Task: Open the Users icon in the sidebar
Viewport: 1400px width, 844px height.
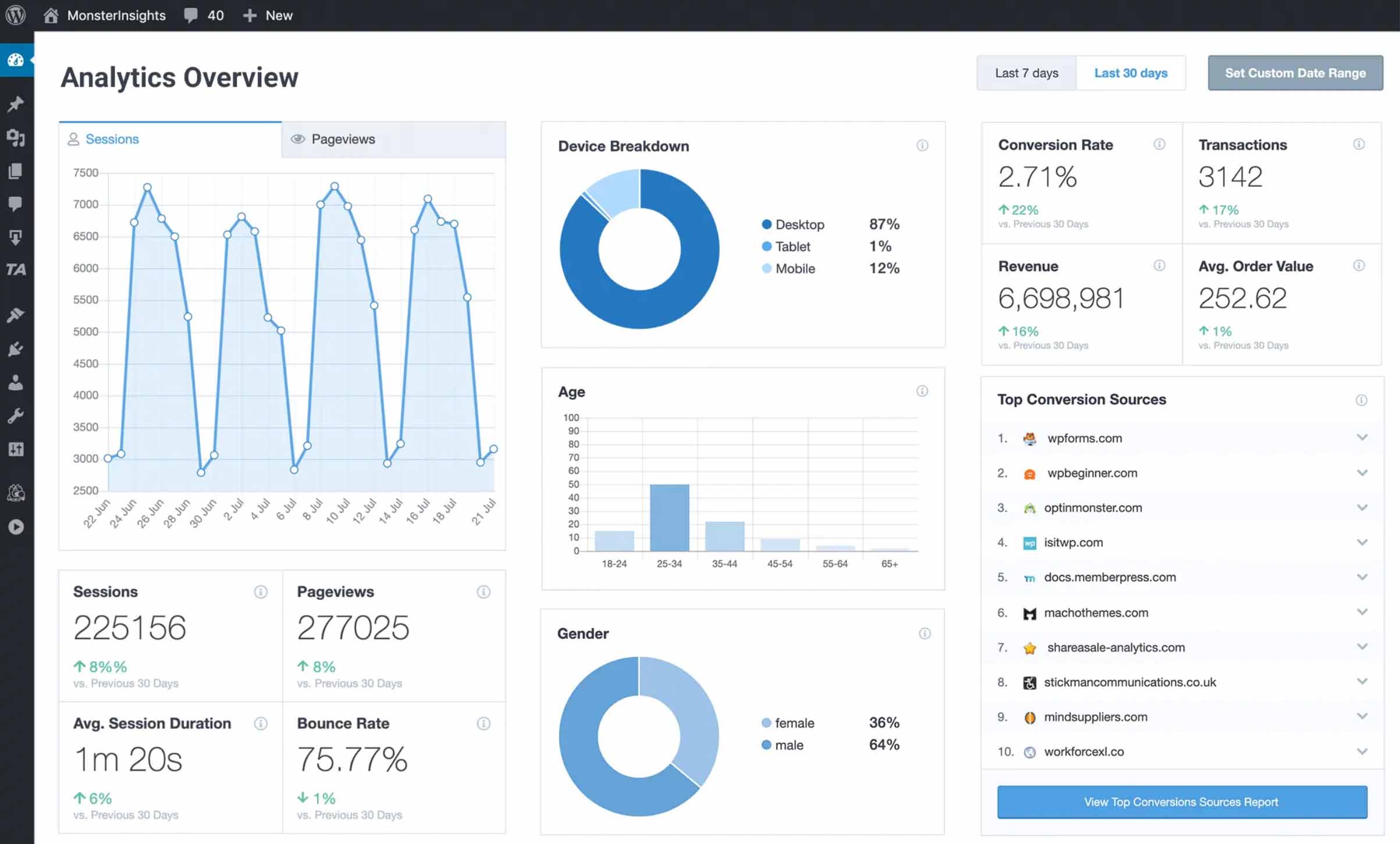Action: click(x=16, y=382)
